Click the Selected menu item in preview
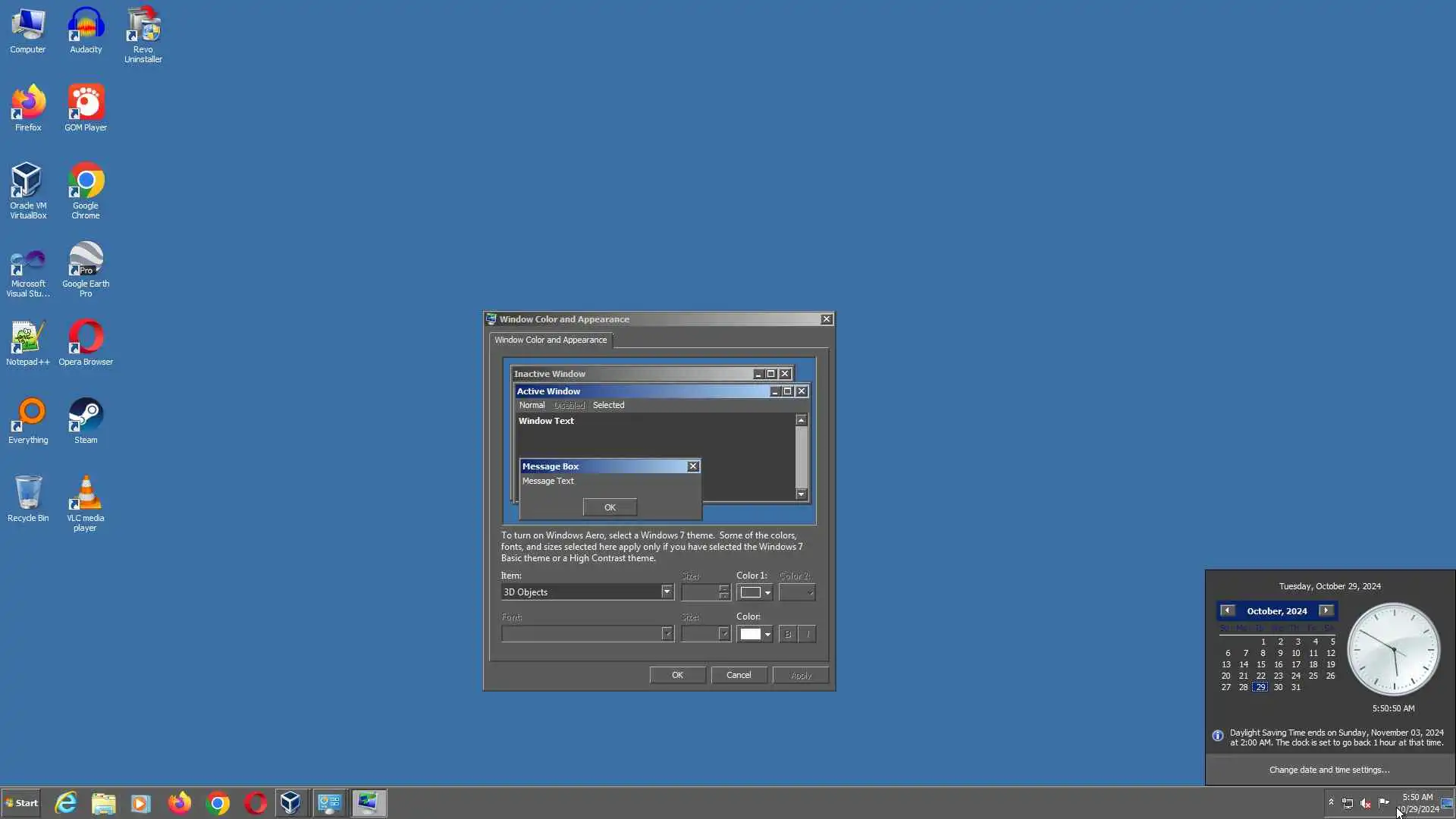 [608, 405]
